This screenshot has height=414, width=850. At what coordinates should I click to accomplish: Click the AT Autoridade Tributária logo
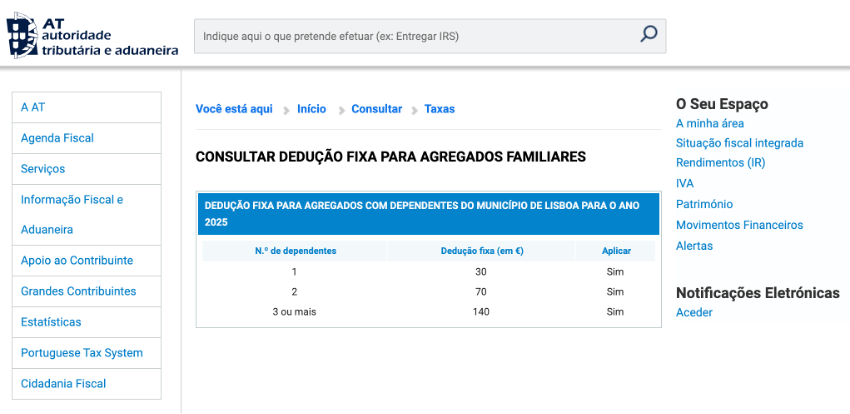(93, 36)
